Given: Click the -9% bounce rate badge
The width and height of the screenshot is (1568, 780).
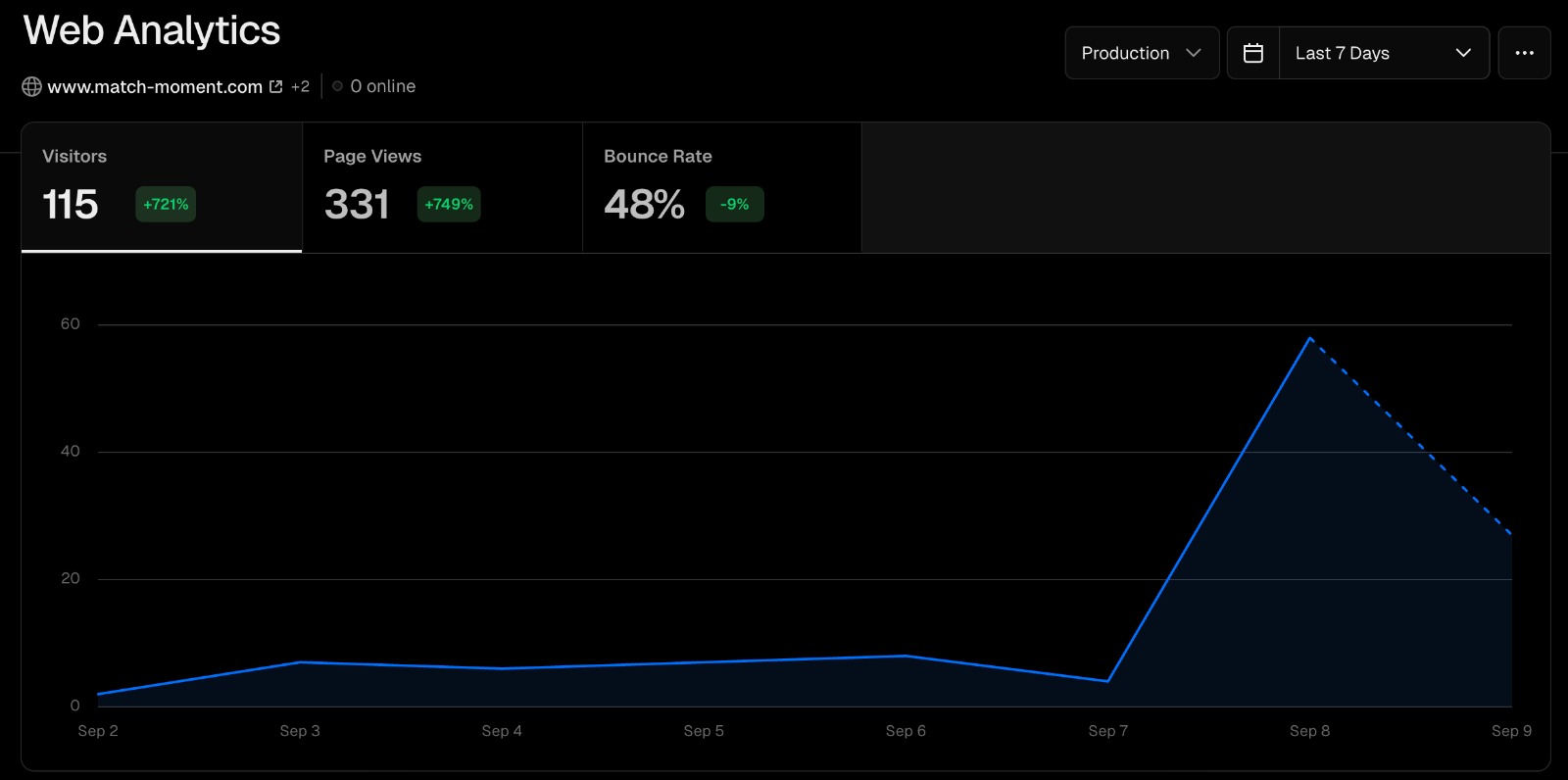Looking at the screenshot, I should click(x=734, y=205).
